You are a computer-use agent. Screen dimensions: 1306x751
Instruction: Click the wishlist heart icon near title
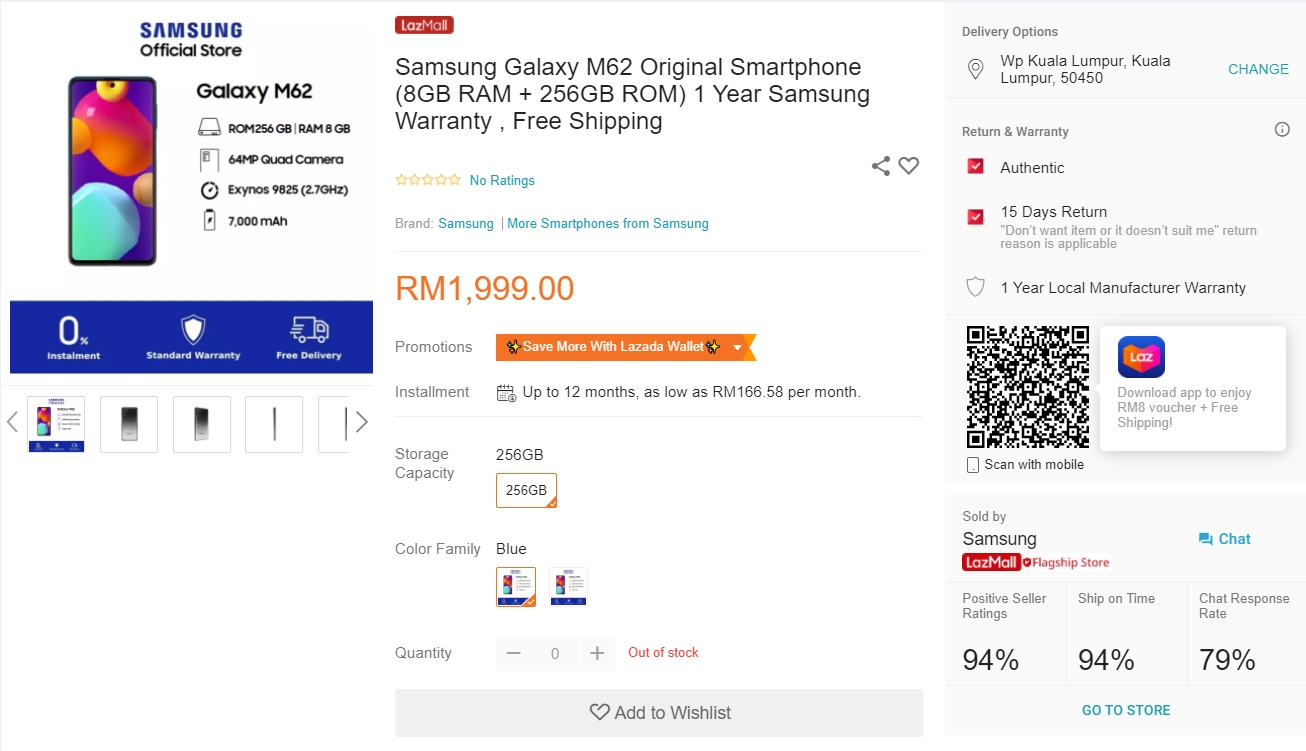(908, 166)
